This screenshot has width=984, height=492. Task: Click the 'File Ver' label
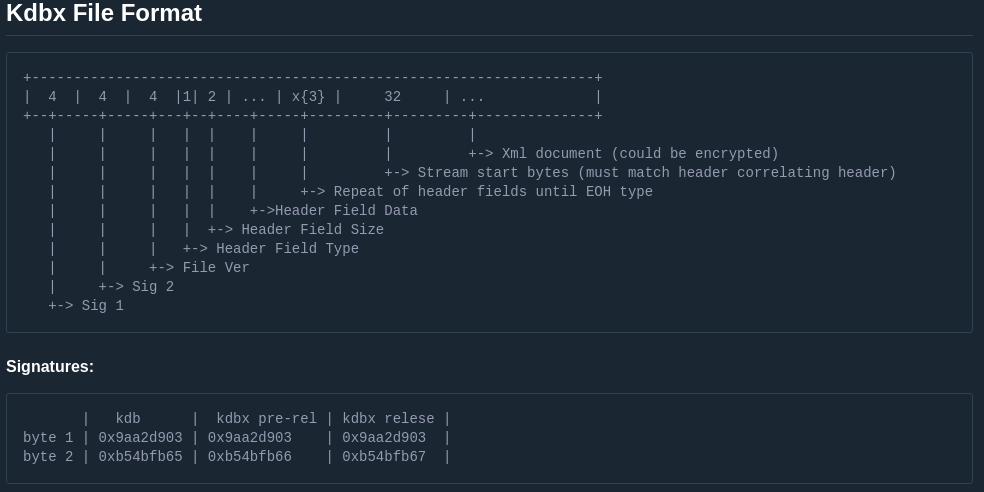coord(216,268)
